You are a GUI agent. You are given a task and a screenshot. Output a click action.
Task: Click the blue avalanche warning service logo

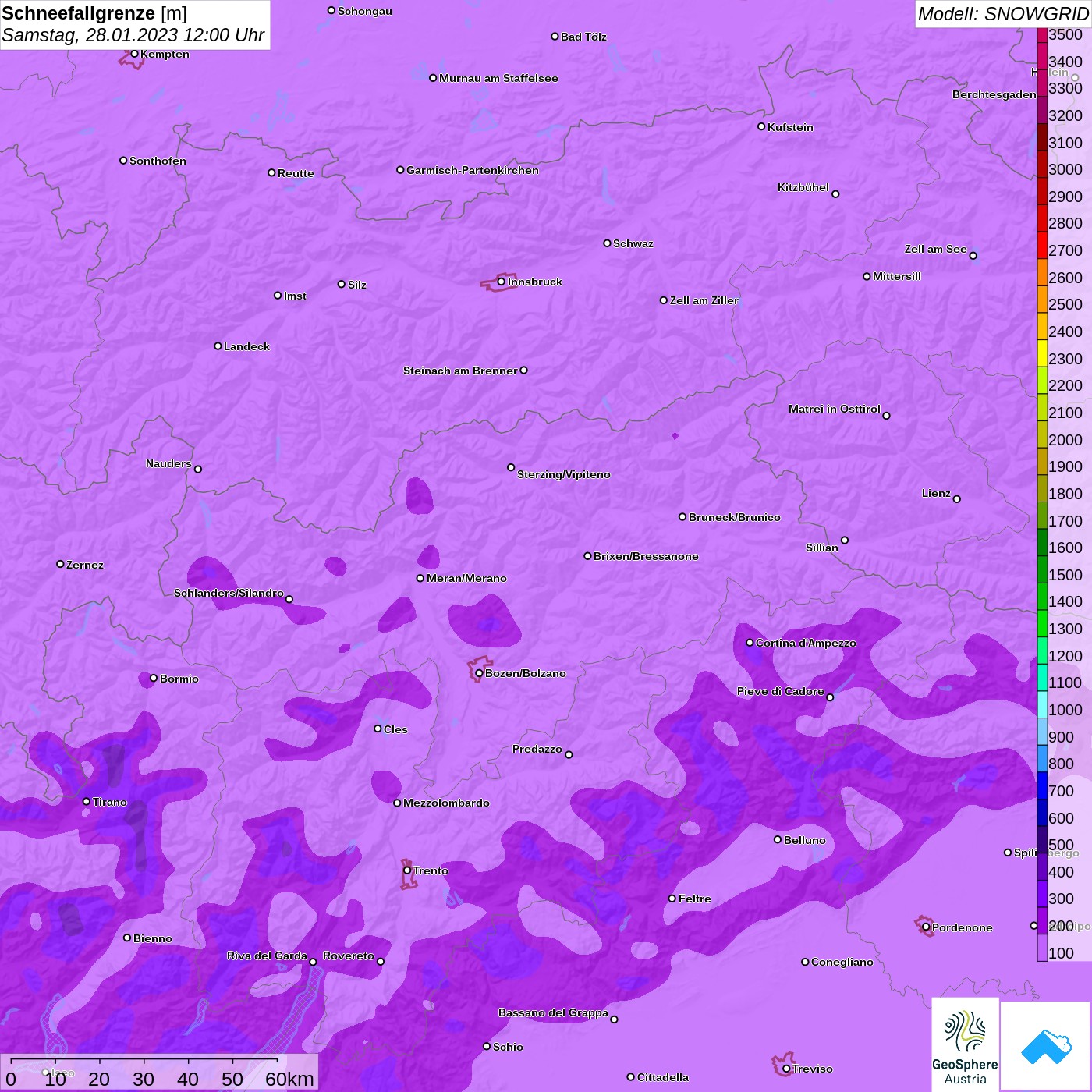1046,1046
